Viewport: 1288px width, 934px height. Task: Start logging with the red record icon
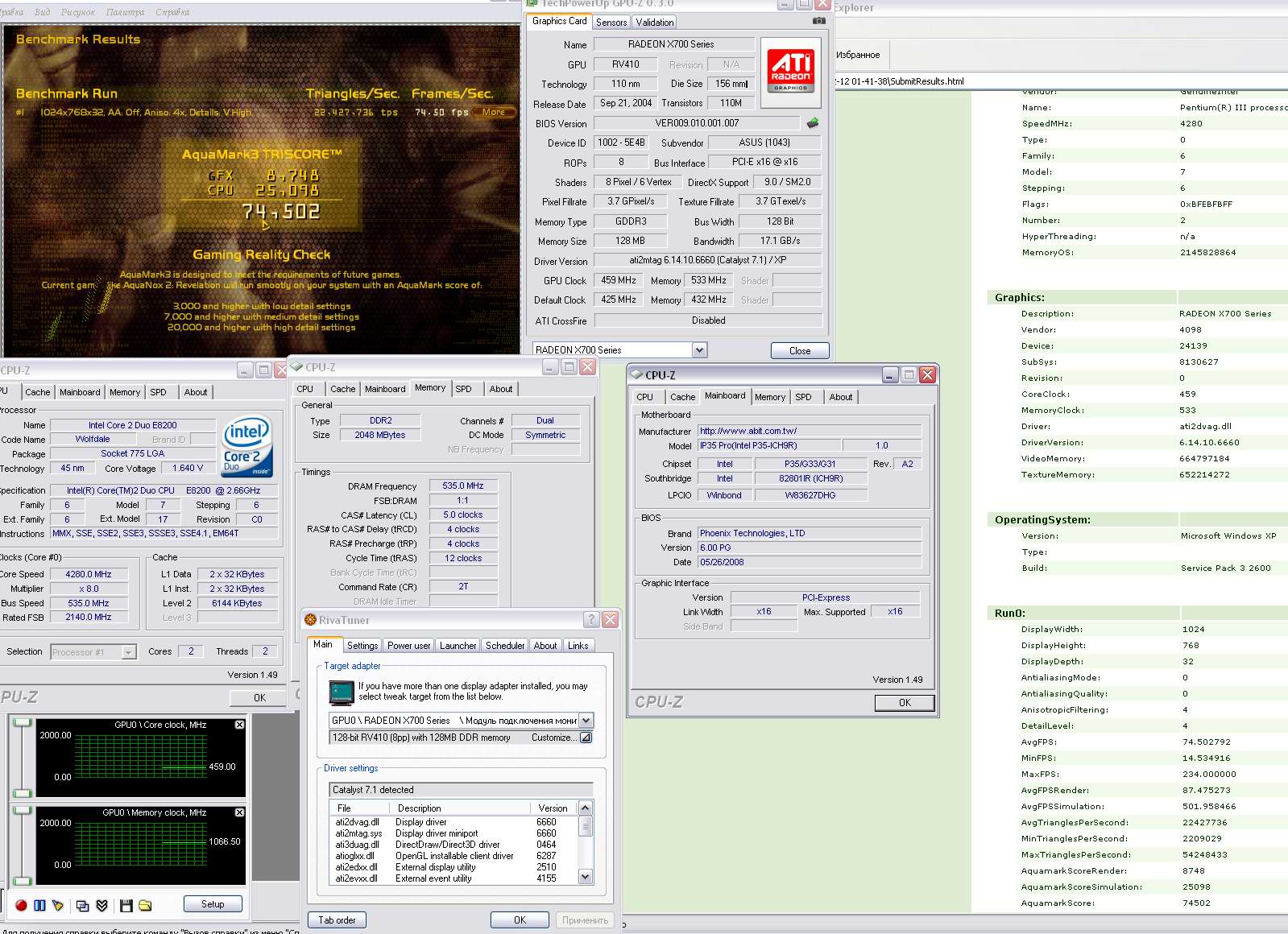[22, 905]
